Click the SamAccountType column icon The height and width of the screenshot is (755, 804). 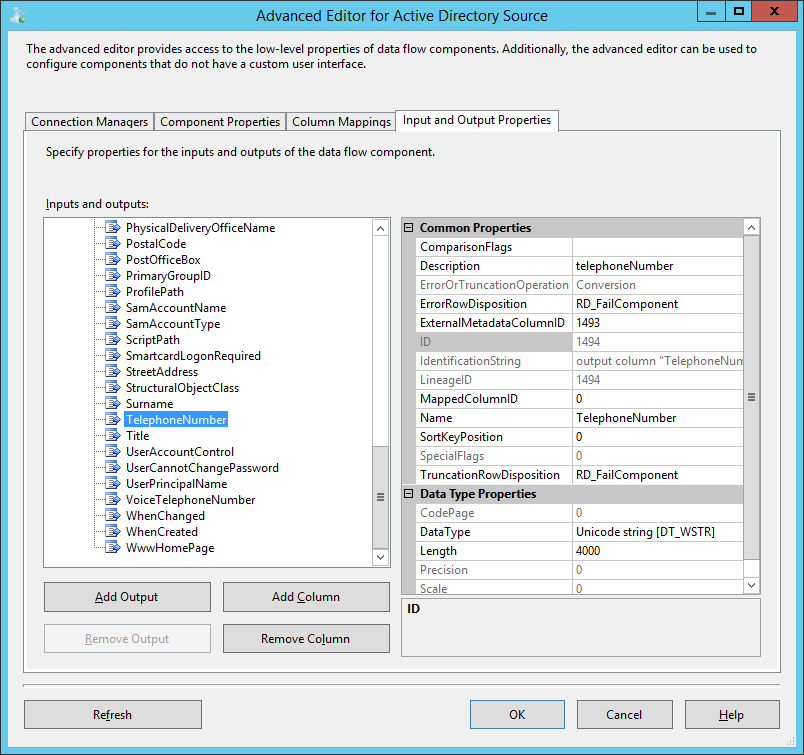113,323
